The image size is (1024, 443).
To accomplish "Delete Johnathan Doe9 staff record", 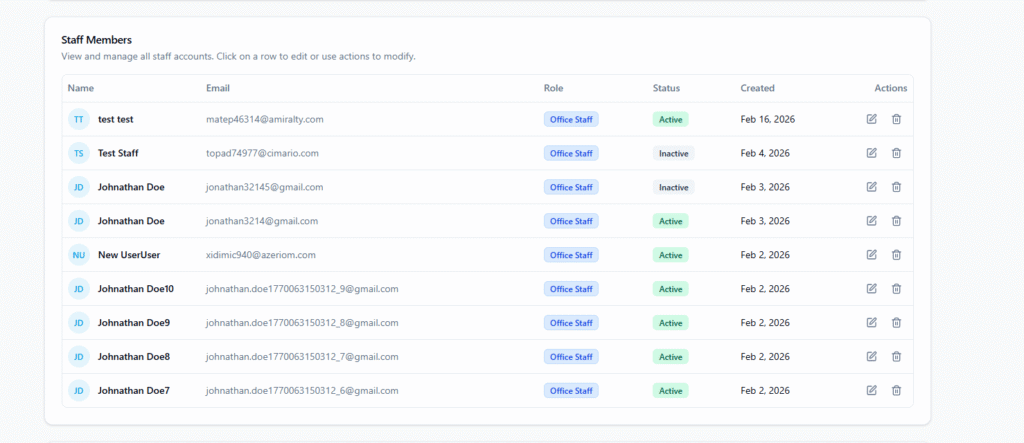I will tap(896, 323).
